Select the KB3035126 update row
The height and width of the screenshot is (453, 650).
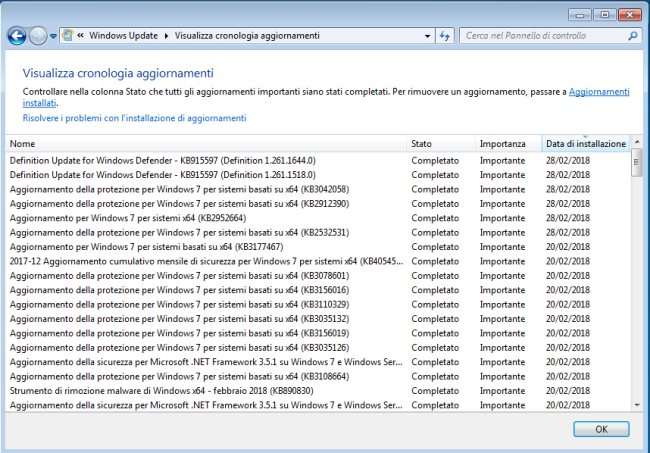(x=317, y=348)
